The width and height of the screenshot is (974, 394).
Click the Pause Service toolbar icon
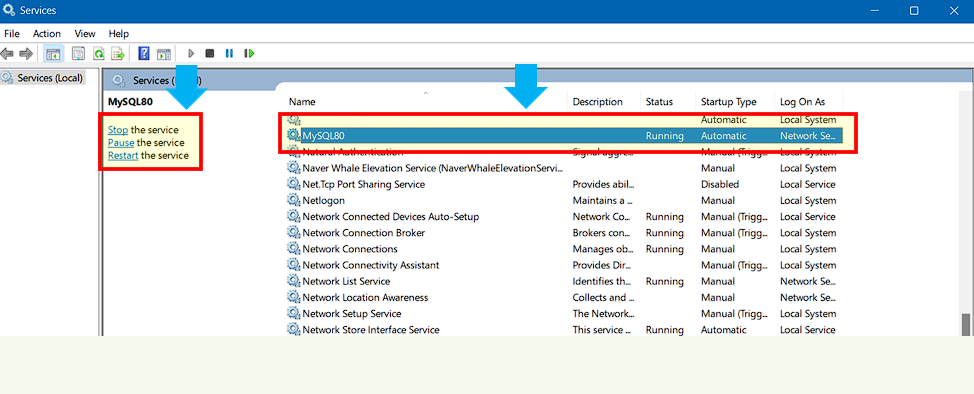click(x=229, y=54)
